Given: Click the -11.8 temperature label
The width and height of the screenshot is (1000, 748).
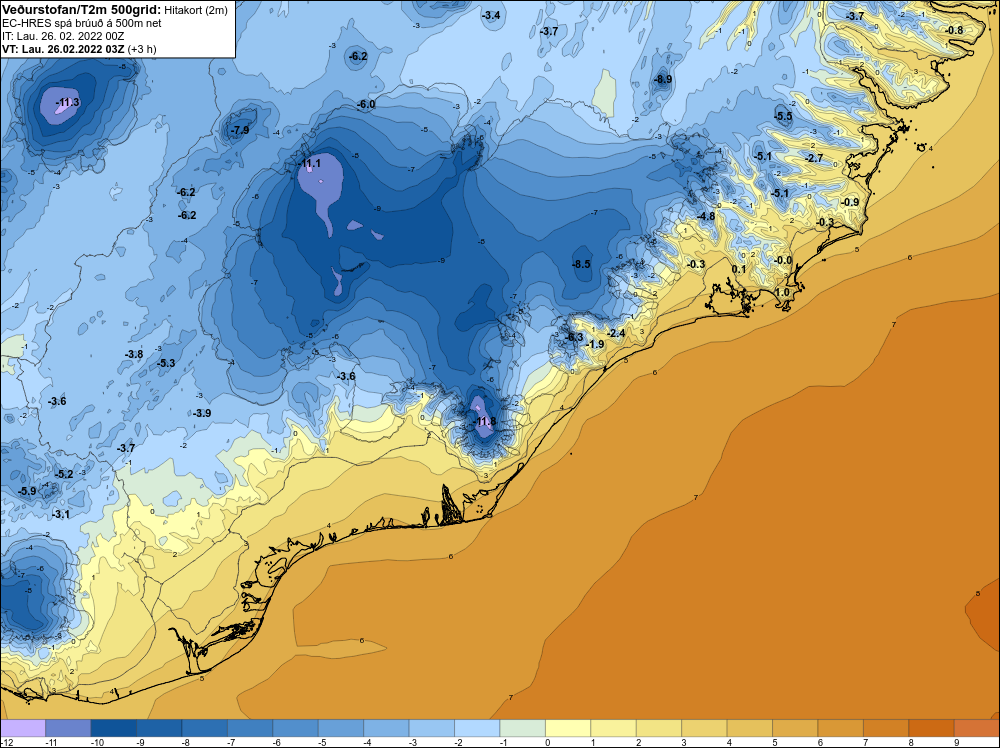Looking at the screenshot, I should pos(484,422).
